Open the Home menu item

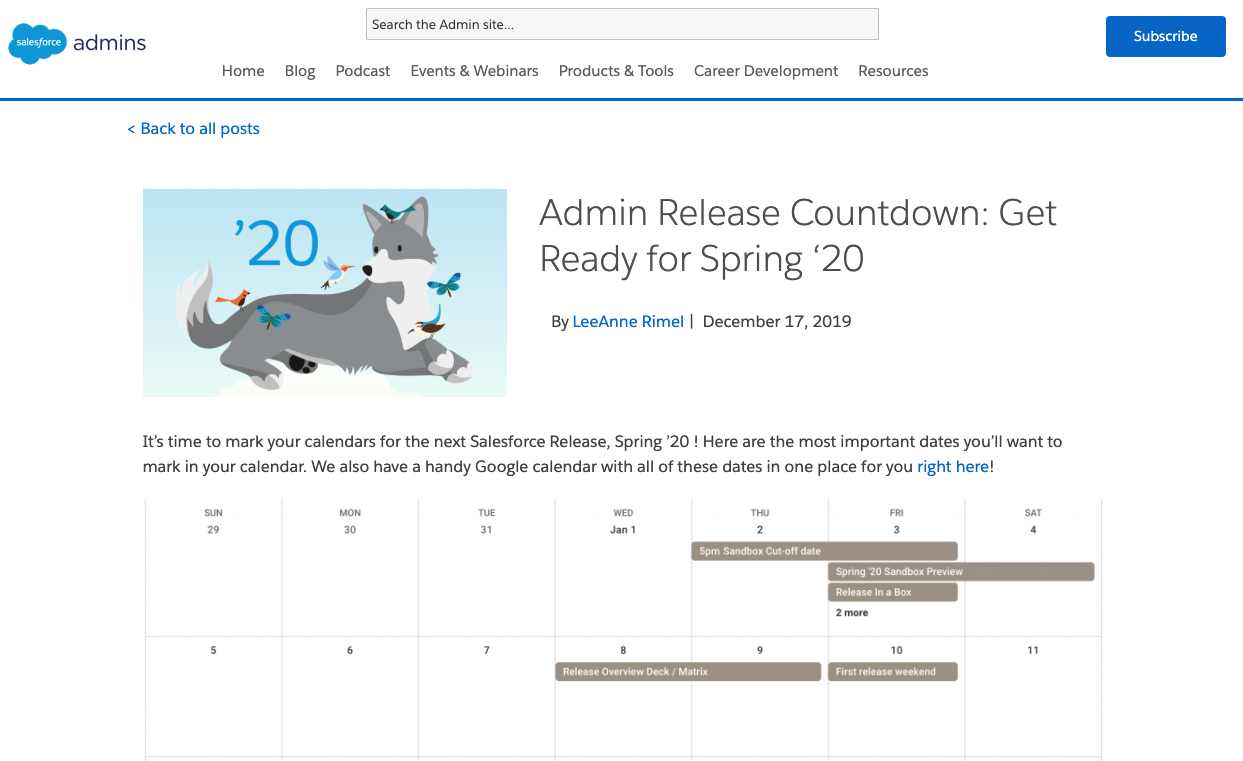pos(243,71)
